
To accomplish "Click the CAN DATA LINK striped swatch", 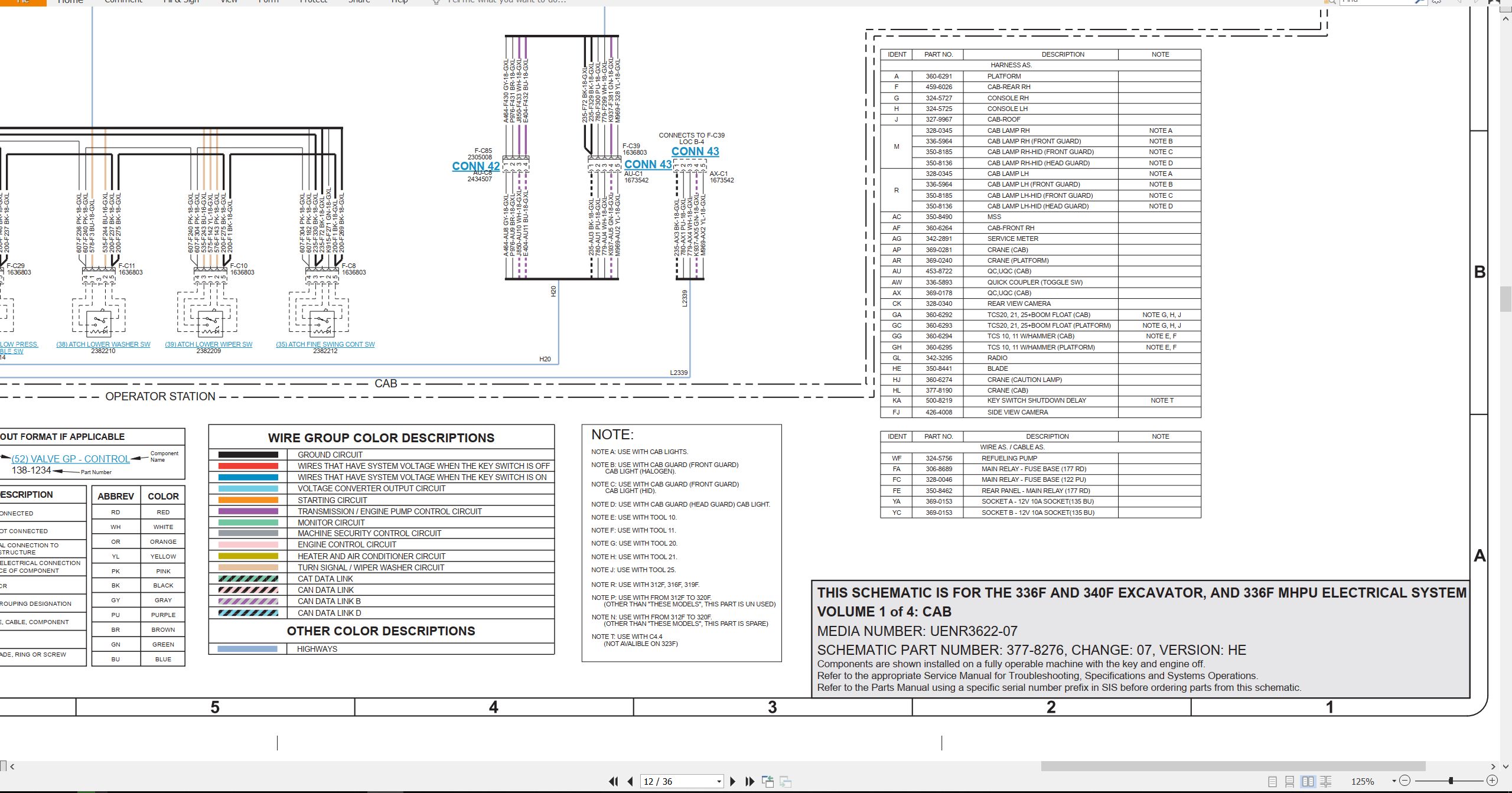I will click(248, 590).
